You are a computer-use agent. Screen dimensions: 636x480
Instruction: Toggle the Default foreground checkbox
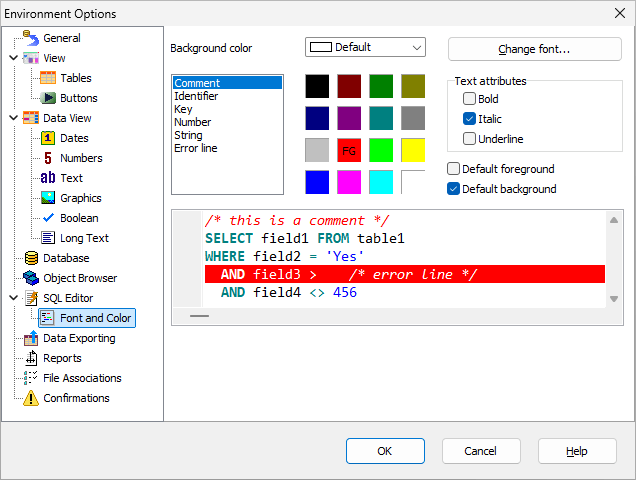454,169
